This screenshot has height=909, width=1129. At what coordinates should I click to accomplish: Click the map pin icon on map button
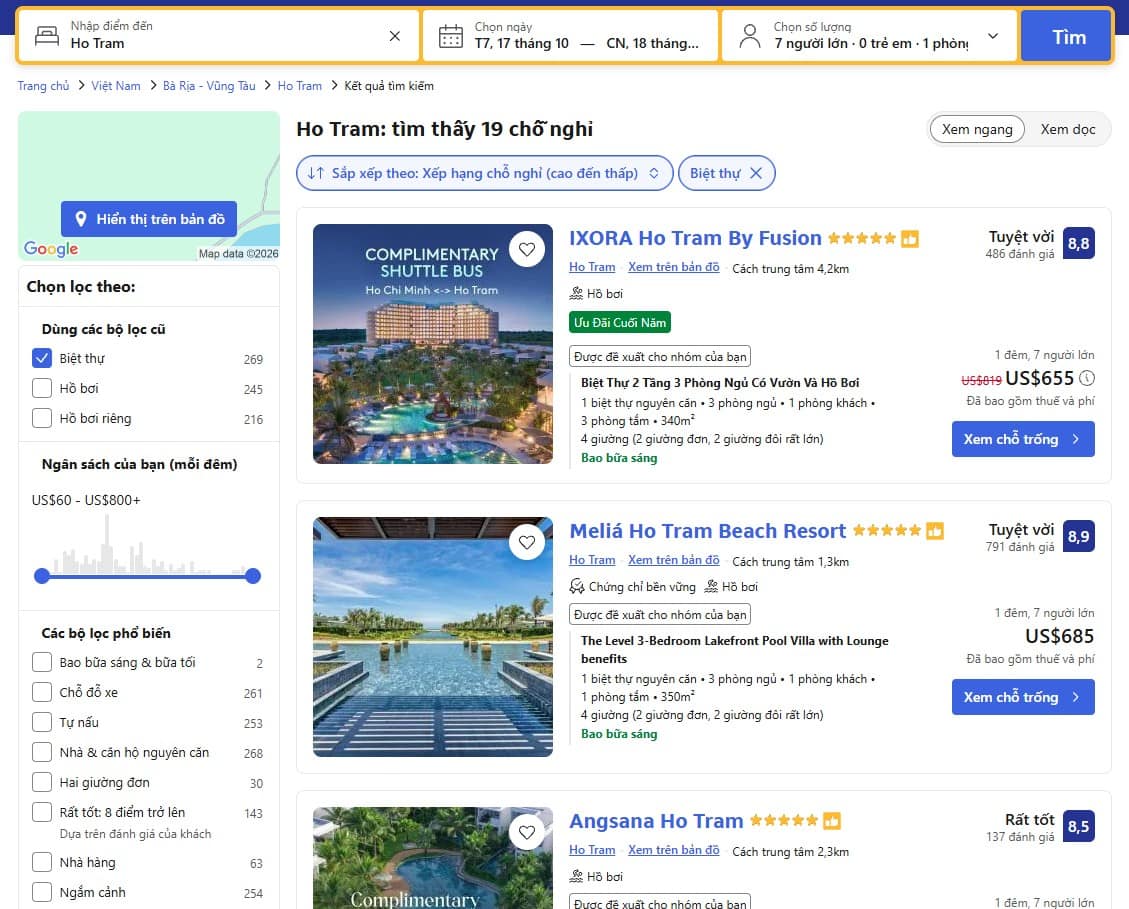81,219
